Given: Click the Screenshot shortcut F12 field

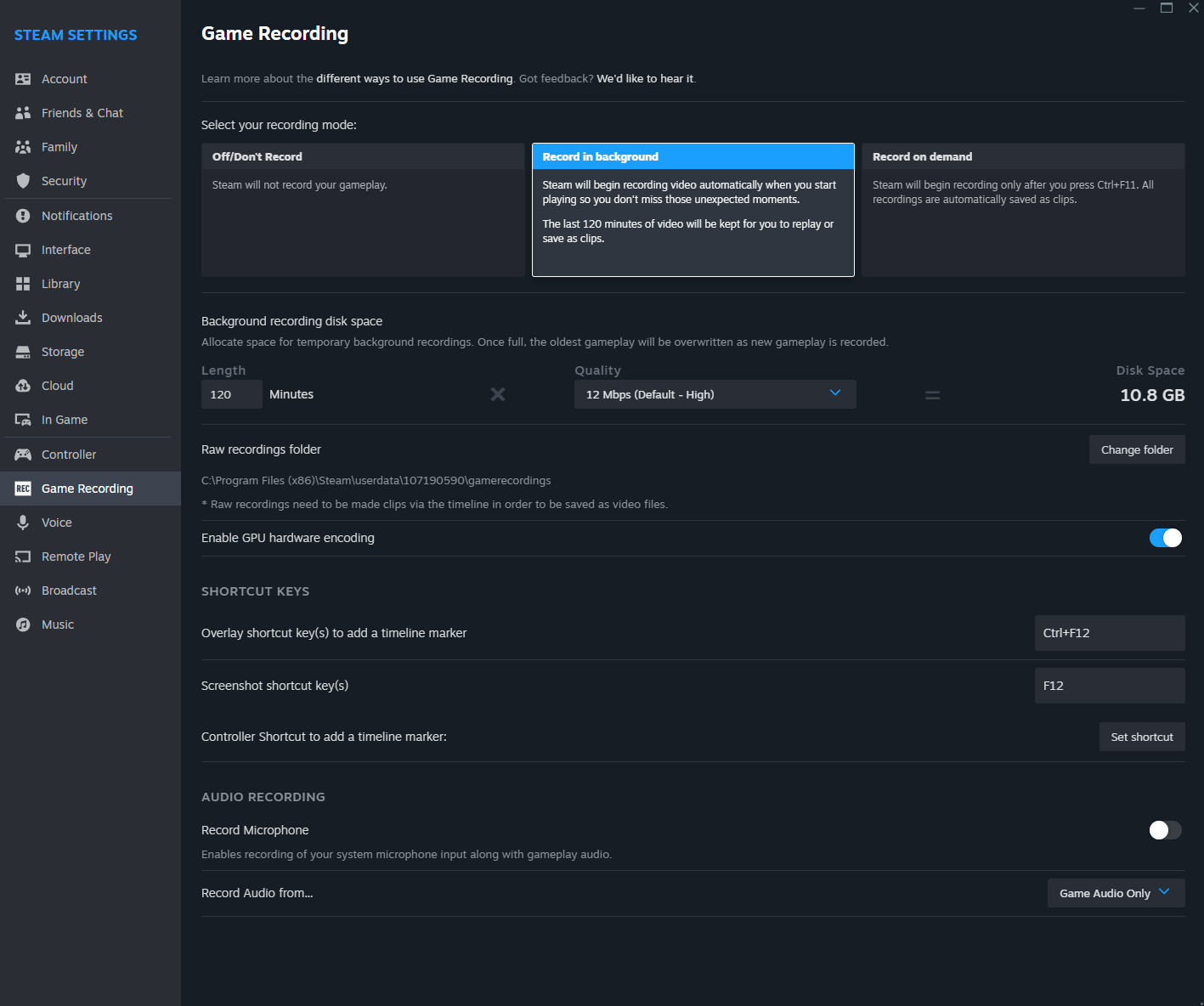Looking at the screenshot, I should 1109,686.
